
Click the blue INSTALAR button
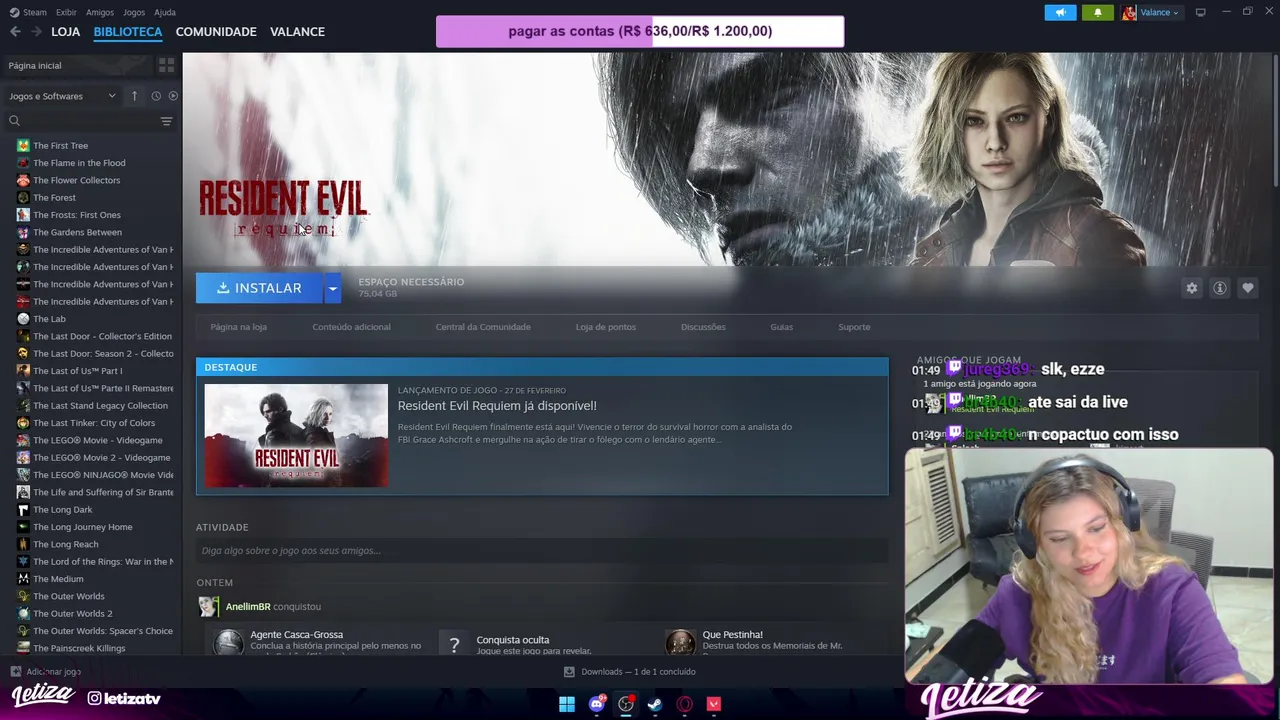(x=259, y=288)
